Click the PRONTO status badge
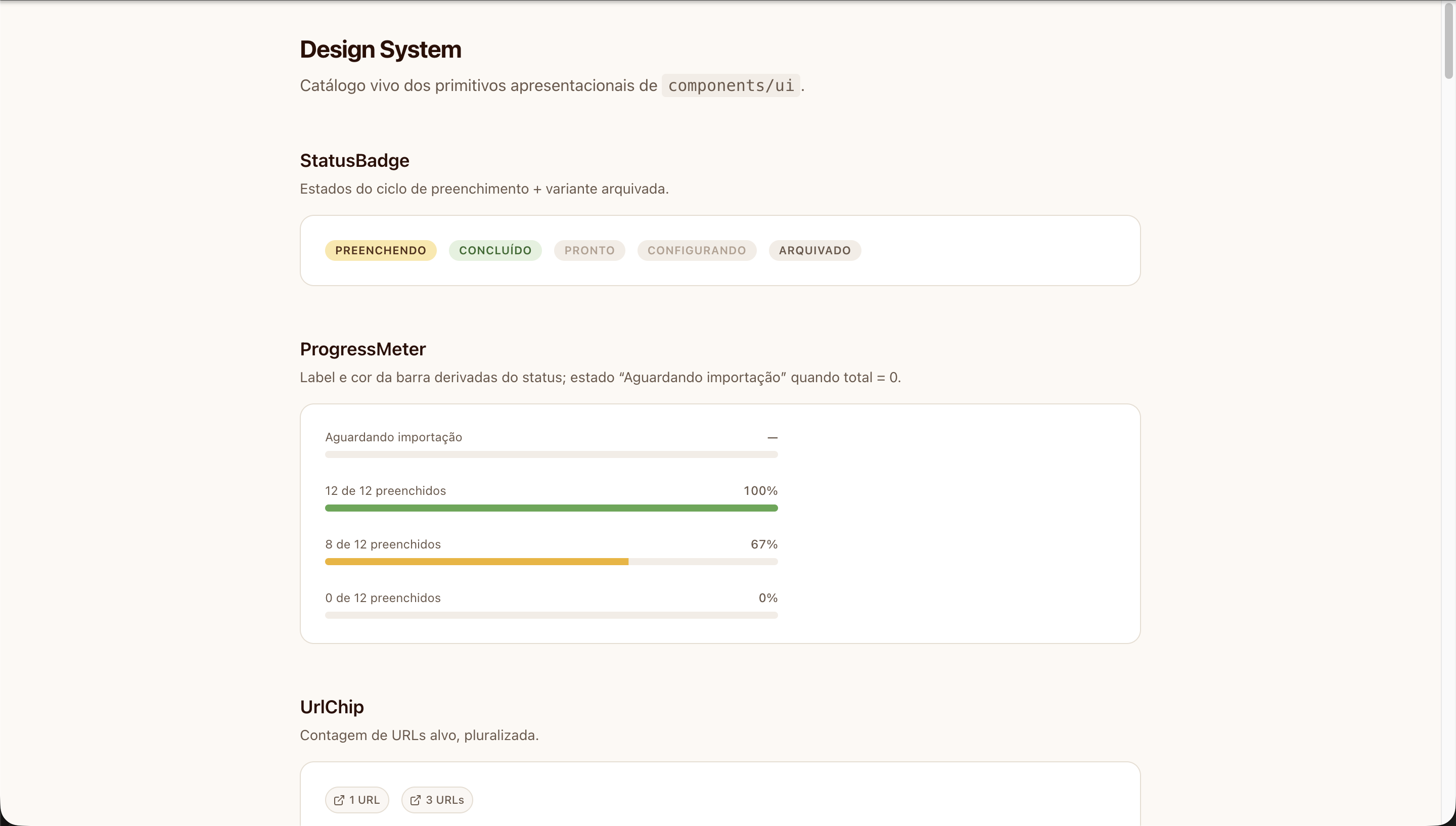 pos(589,250)
